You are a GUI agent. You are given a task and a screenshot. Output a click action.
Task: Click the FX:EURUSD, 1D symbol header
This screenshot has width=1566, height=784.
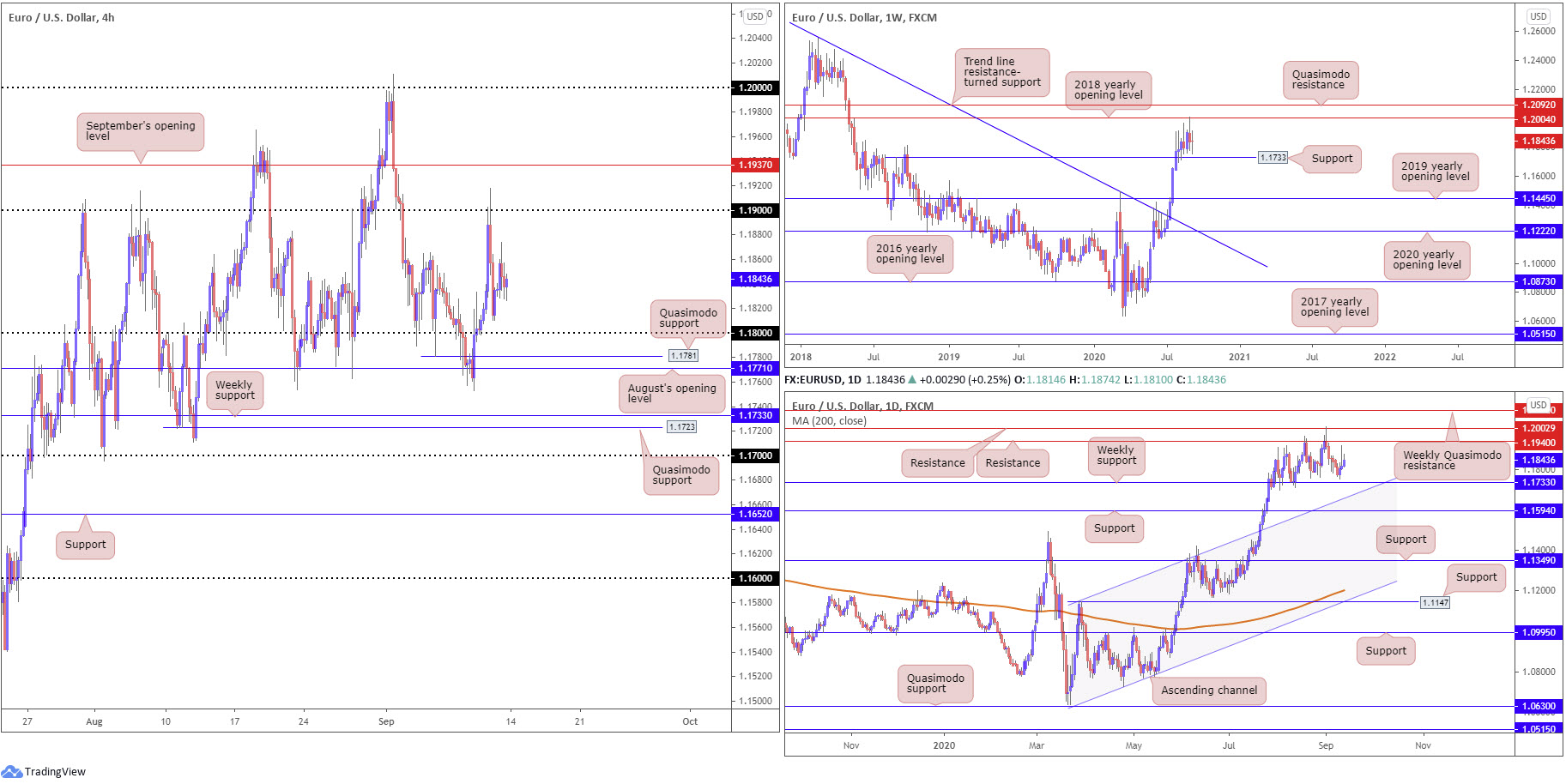tap(823, 379)
